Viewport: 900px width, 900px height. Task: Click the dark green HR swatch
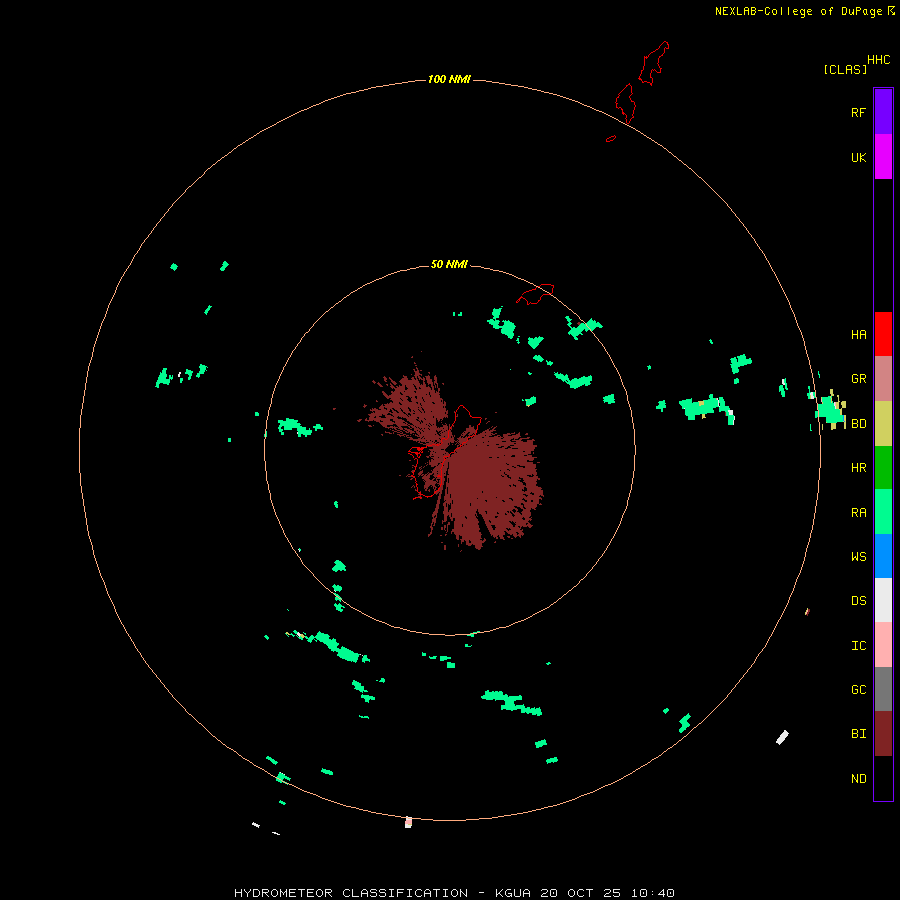click(883, 467)
